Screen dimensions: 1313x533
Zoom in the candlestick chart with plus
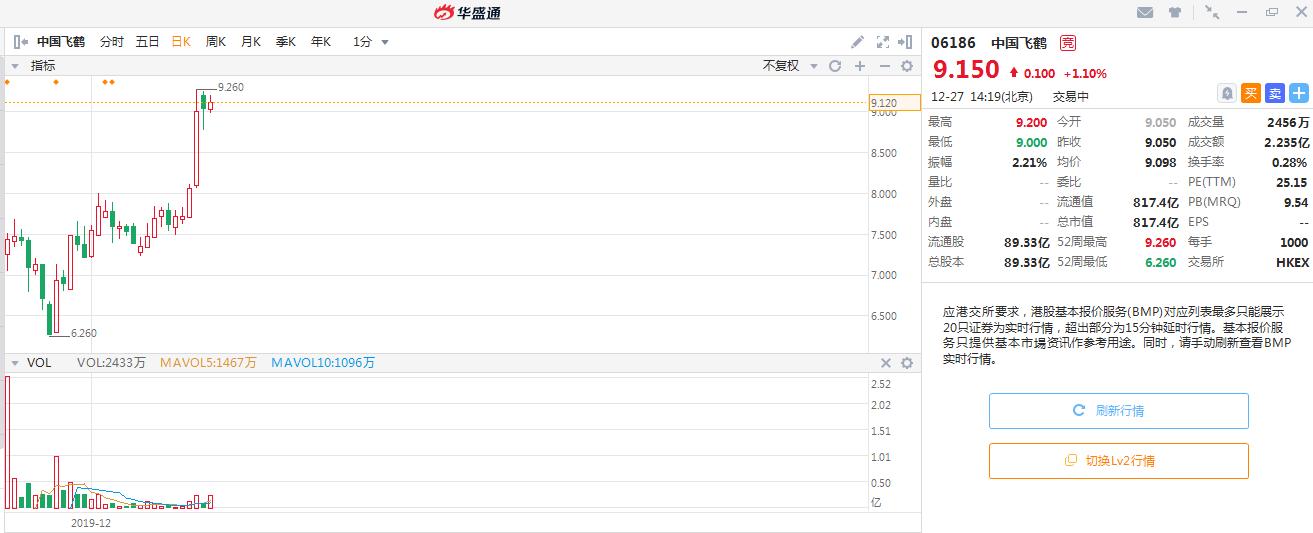pos(859,66)
